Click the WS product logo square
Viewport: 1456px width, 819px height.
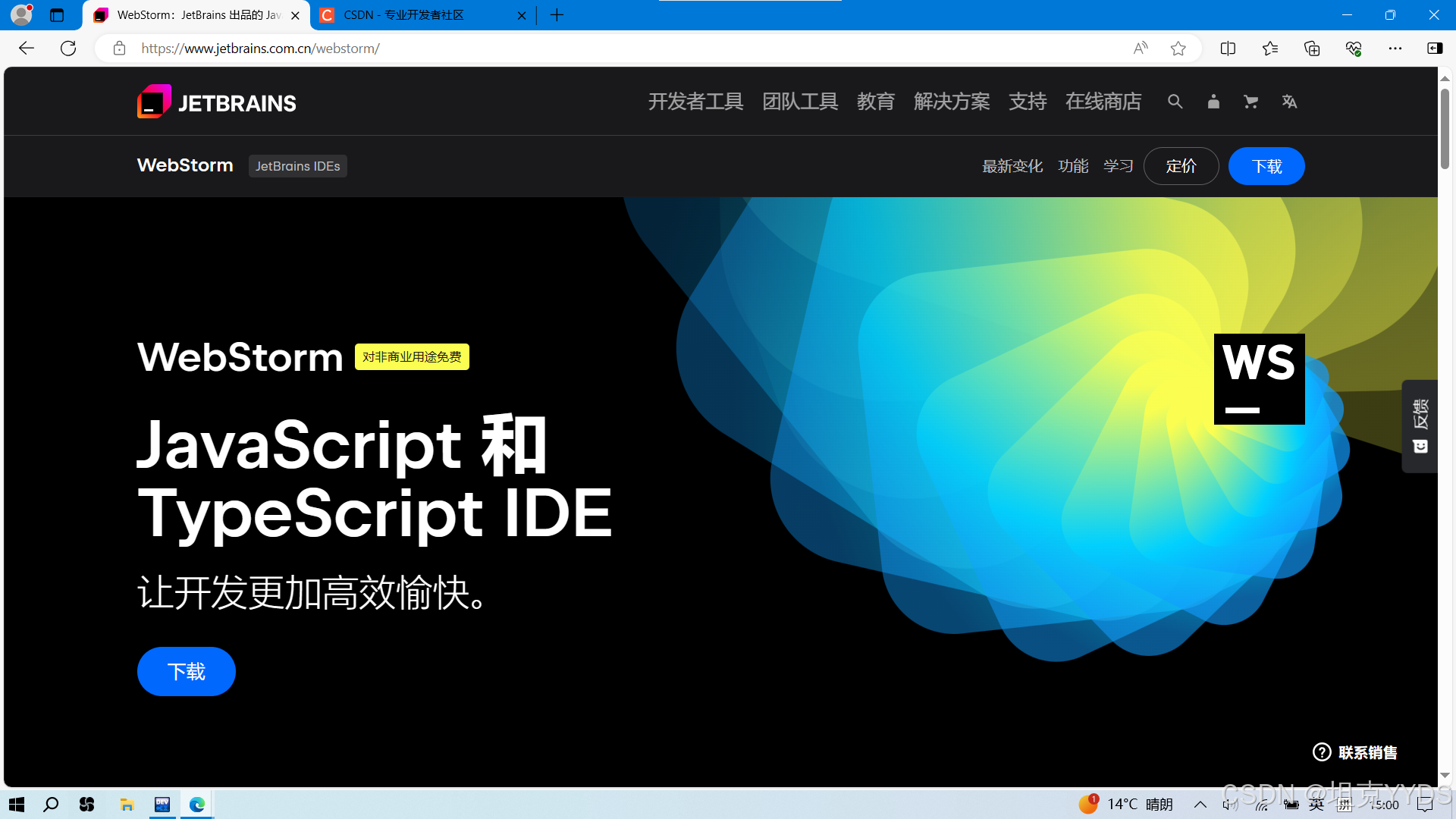[1259, 379]
